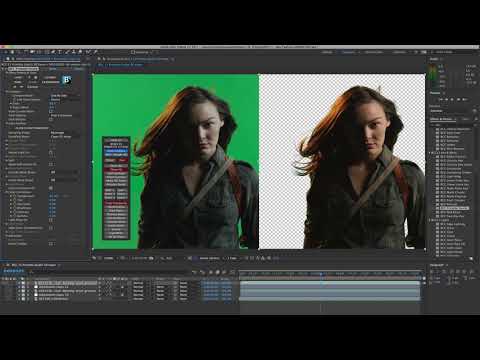Image resolution: width=480 pixels, height=360 pixels.
Task: Open the viewer magnification dropdown
Action: 110,258
